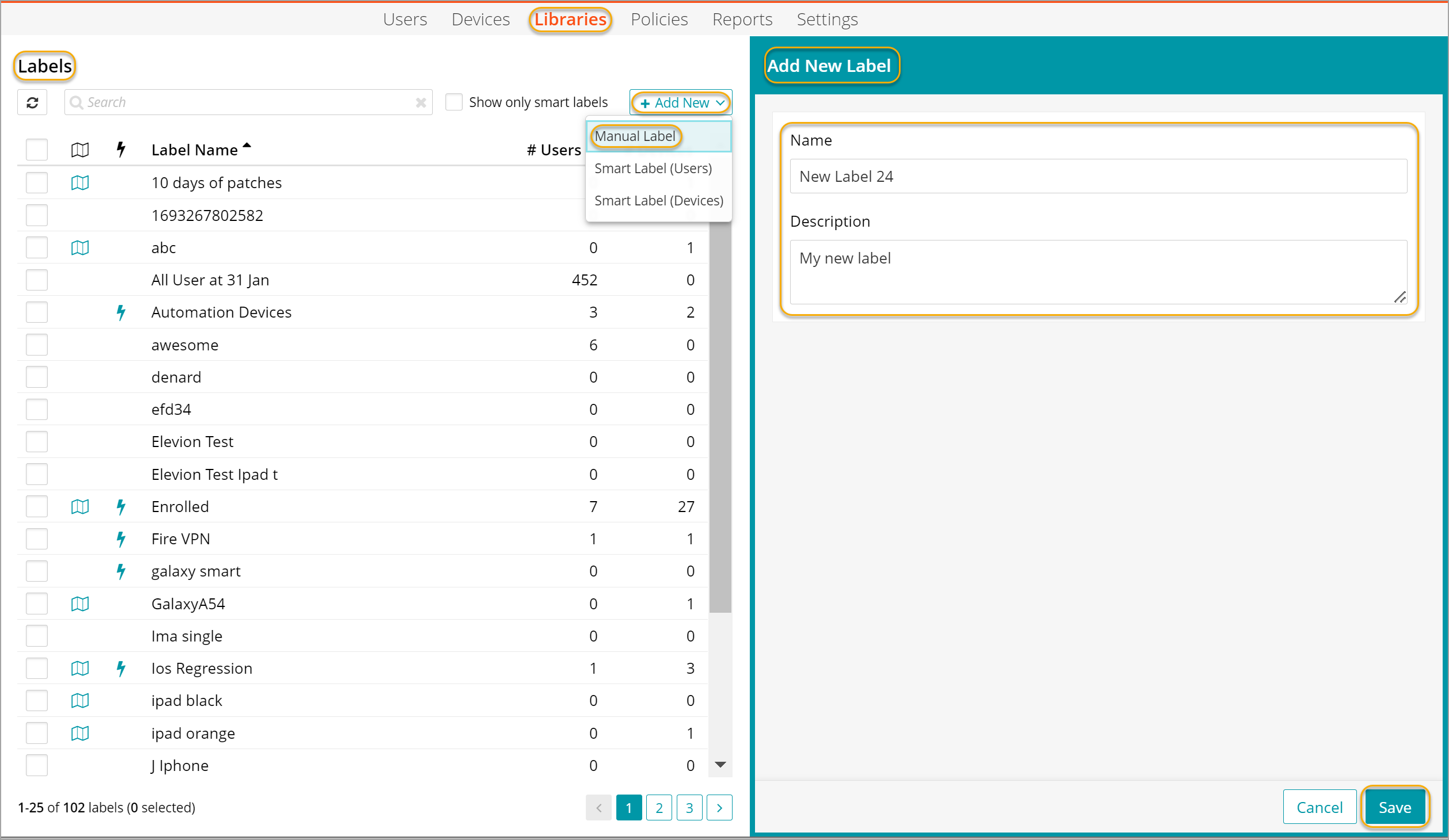Check the box for awesome label
This screenshot has height=840, width=1449.
click(37, 345)
